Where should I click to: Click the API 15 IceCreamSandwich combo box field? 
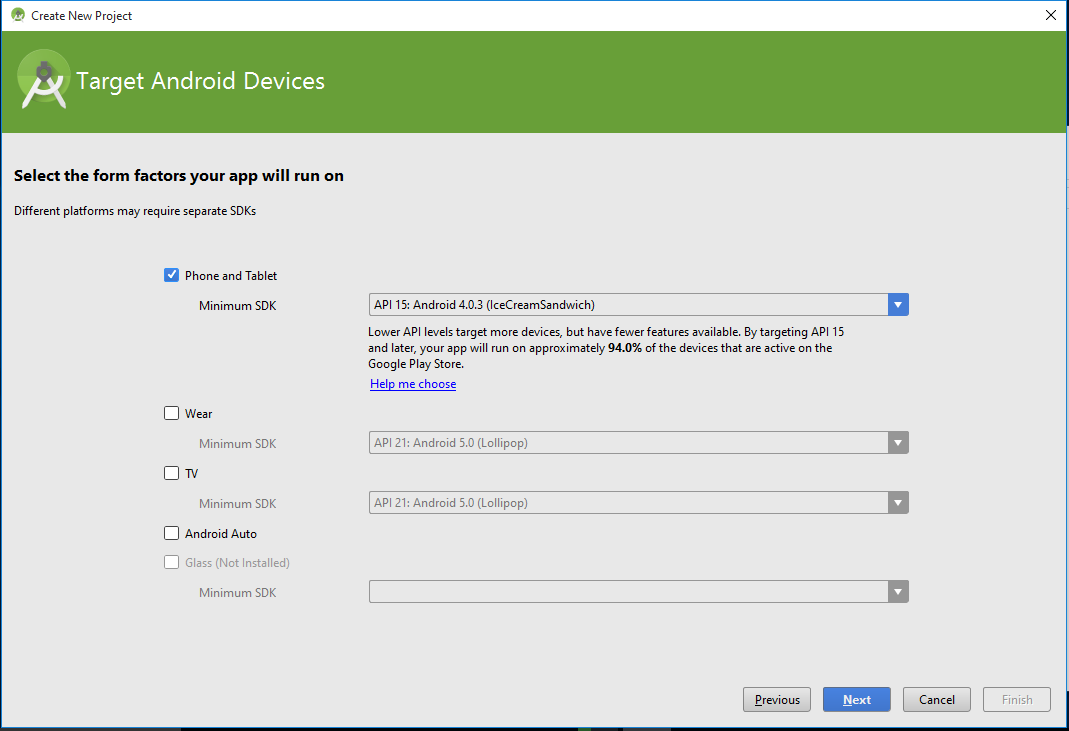tap(627, 305)
